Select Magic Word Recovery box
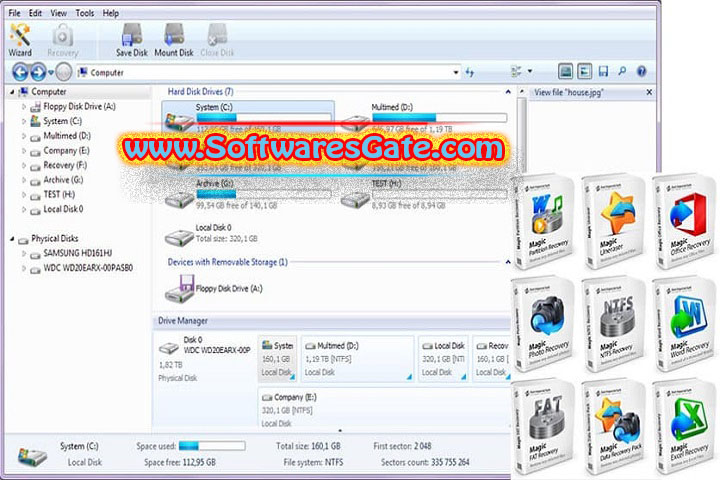 click(684, 324)
